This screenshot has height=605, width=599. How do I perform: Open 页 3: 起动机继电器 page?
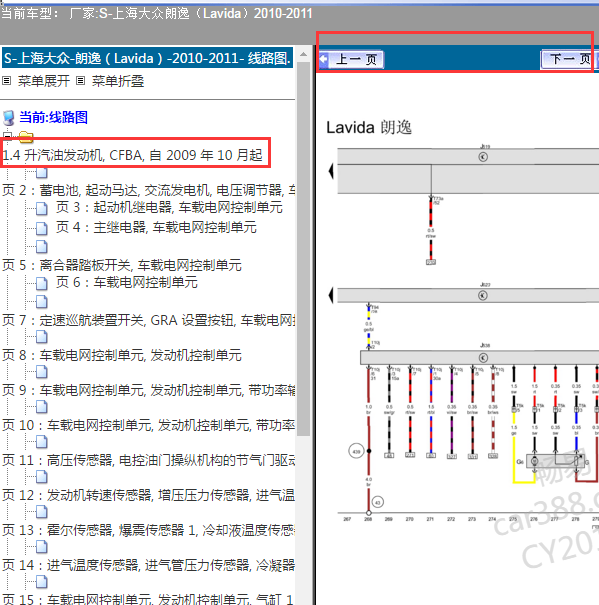point(169,207)
